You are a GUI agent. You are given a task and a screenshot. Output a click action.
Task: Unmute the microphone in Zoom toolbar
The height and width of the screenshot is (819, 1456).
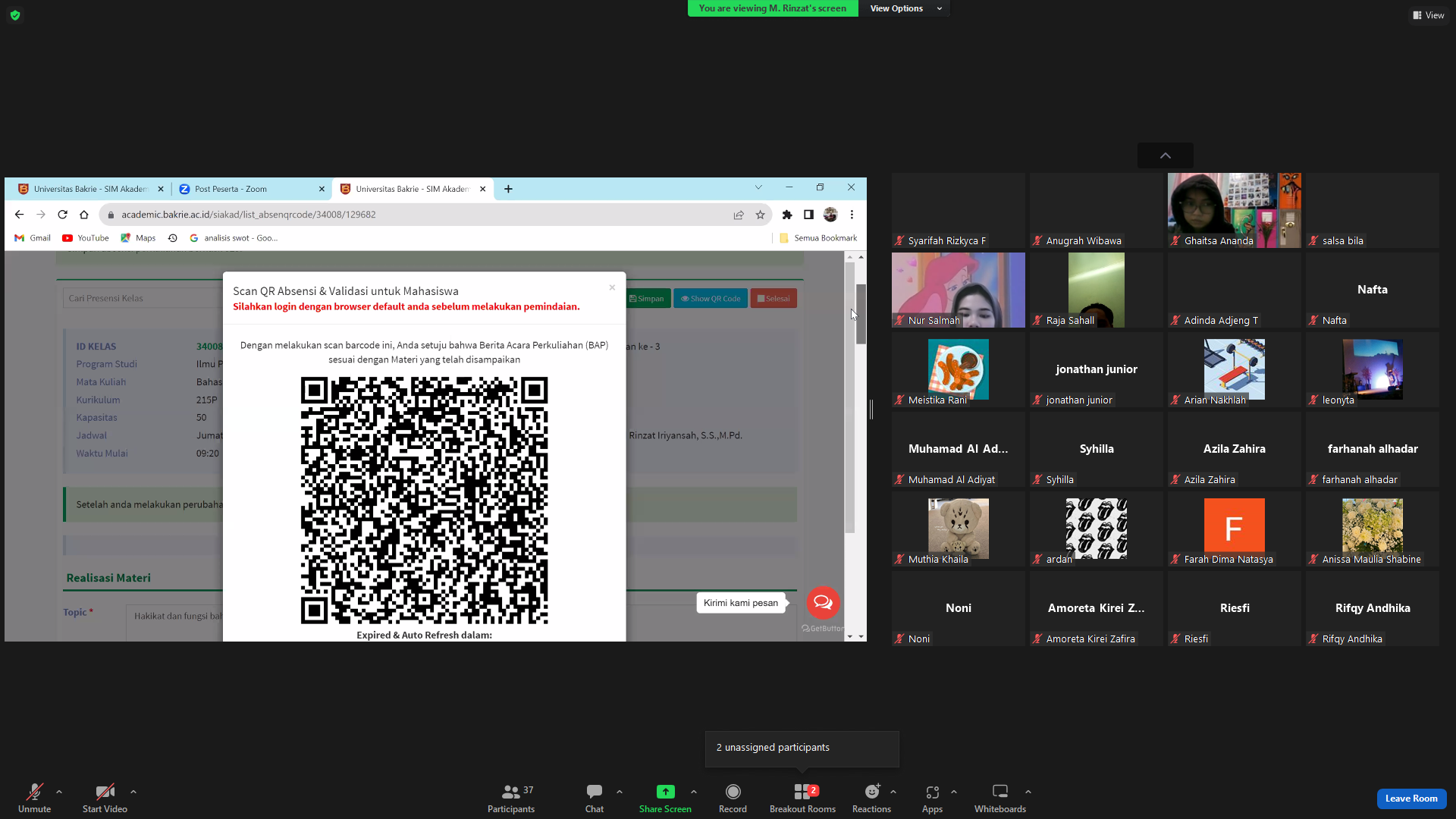tap(34, 798)
